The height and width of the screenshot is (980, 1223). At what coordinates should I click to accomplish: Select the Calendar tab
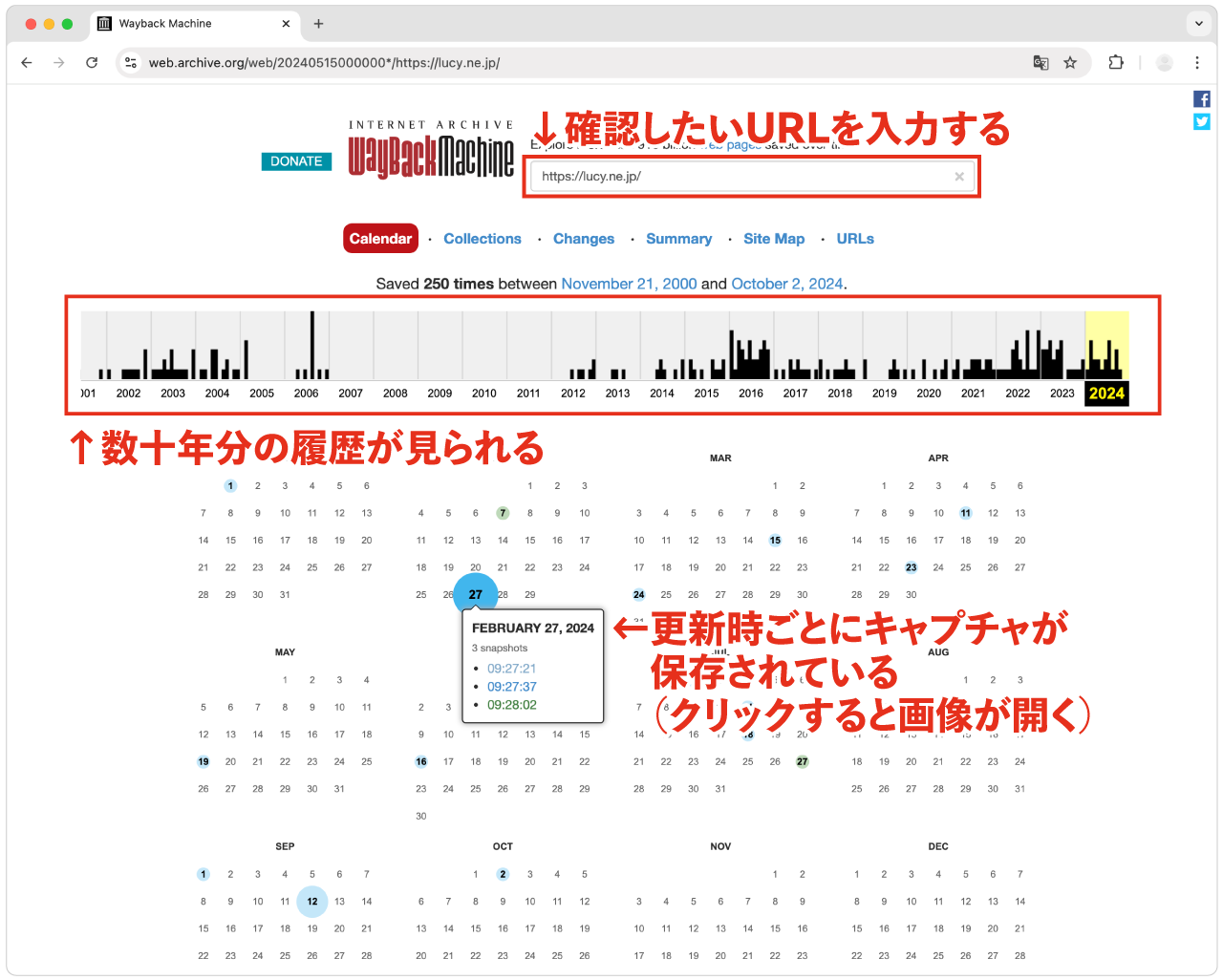click(x=380, y=239)
